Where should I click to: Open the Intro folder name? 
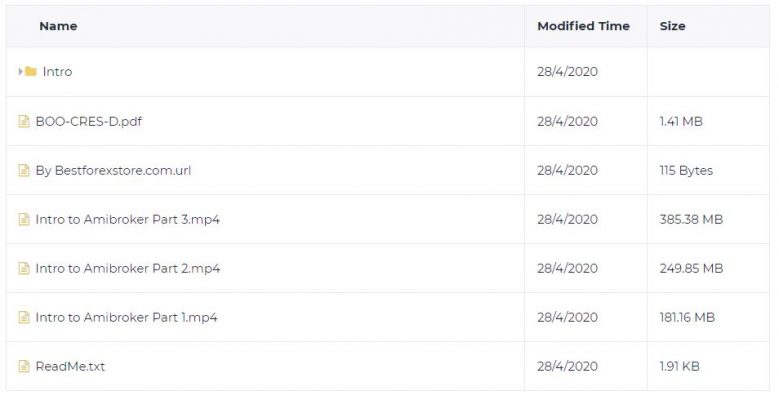pos(57,72)
